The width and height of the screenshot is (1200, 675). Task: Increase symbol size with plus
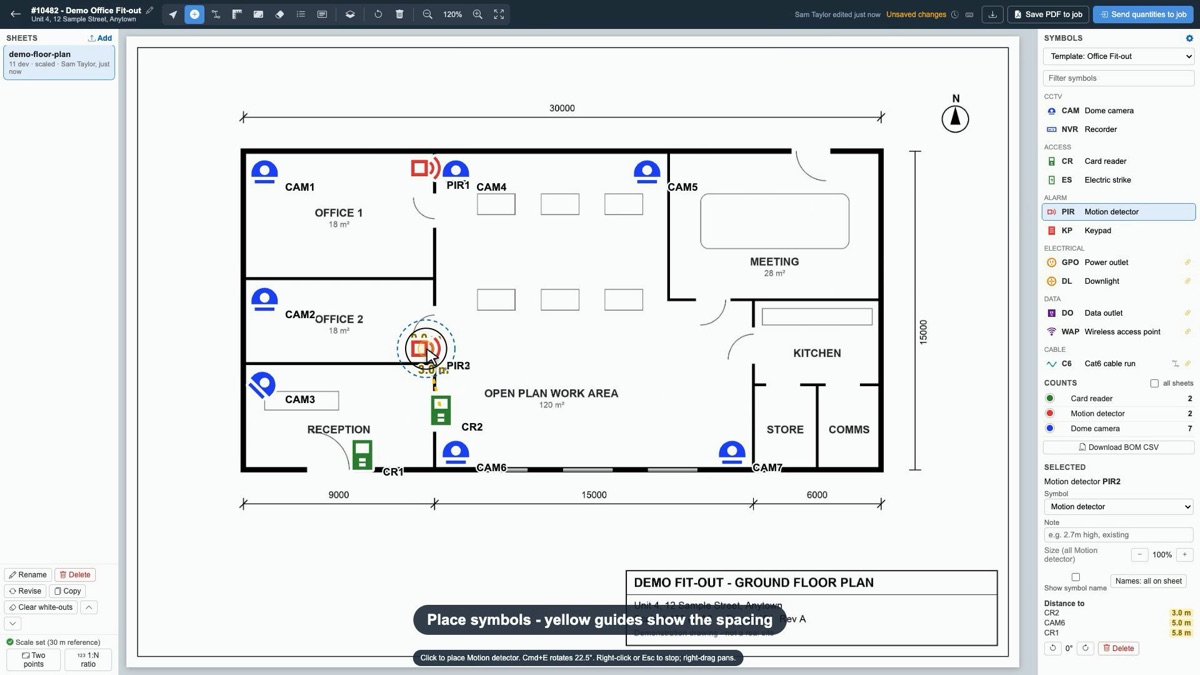point(1185,555)
